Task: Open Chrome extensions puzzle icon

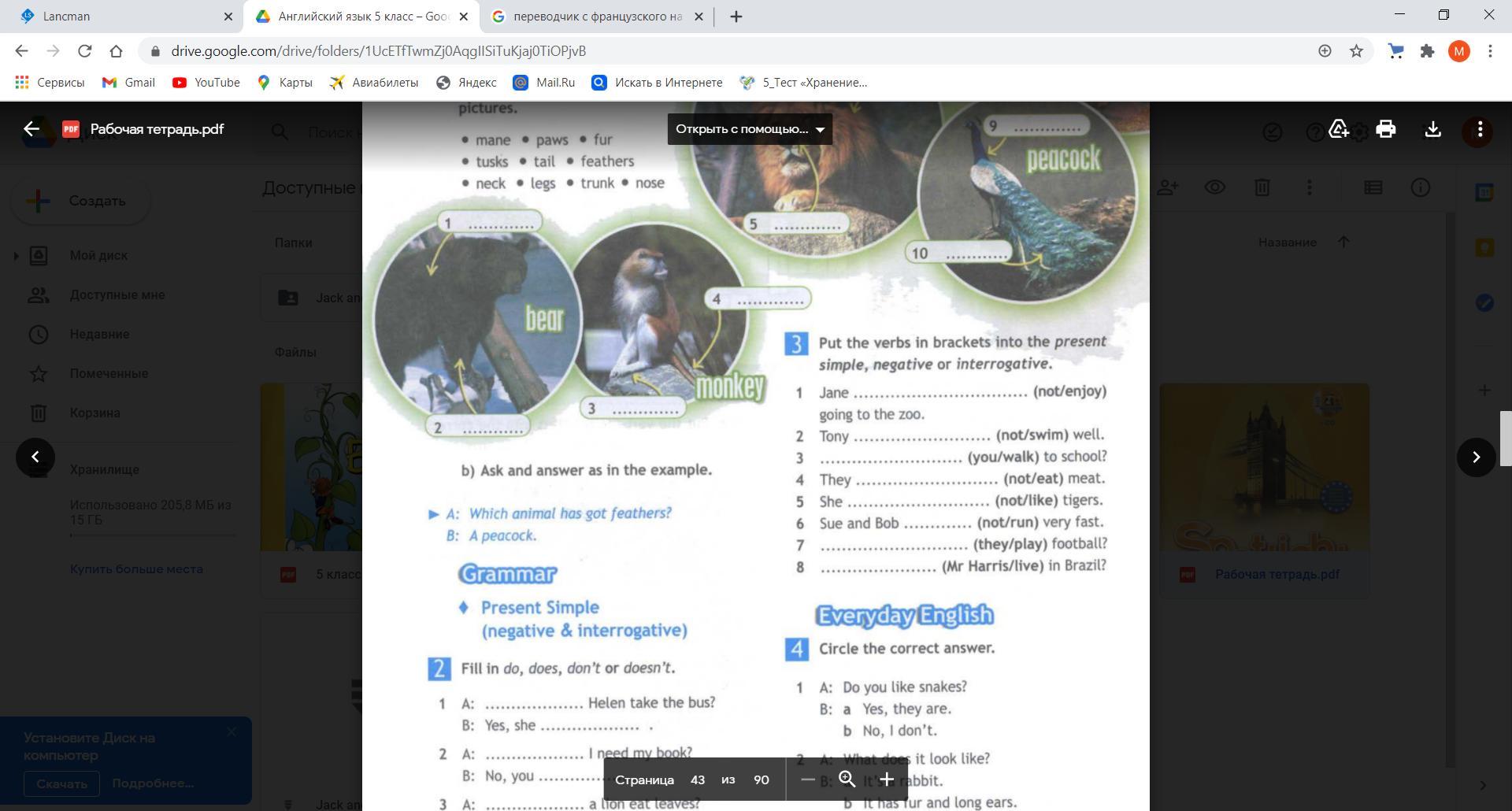Action: point(1427,51)
